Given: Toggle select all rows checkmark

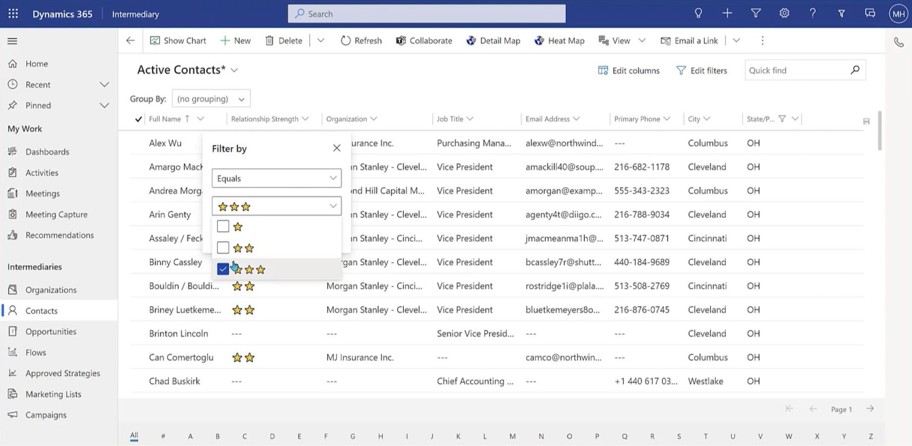Looking at the screenshot, I should pos(138,119).
